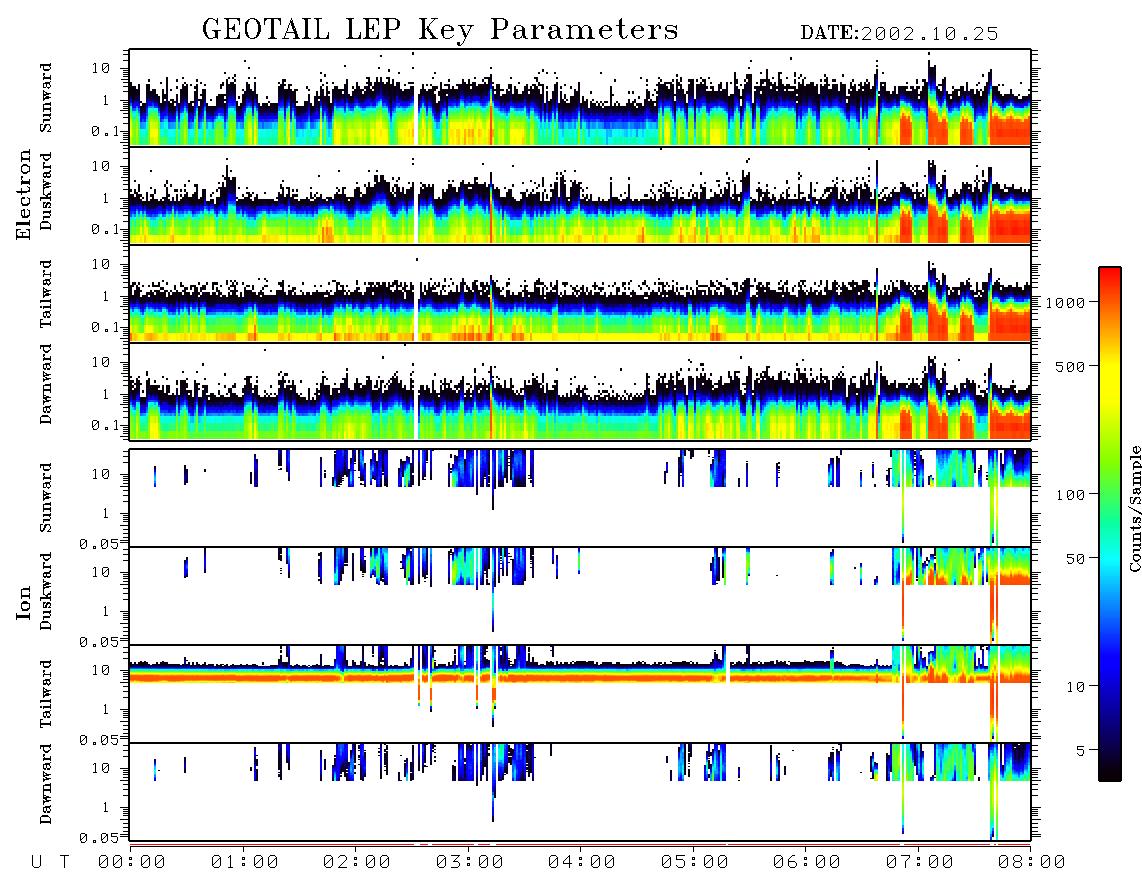
Task: Click the "Counts/Sample" colorbar label
Action: [1135, 508]
